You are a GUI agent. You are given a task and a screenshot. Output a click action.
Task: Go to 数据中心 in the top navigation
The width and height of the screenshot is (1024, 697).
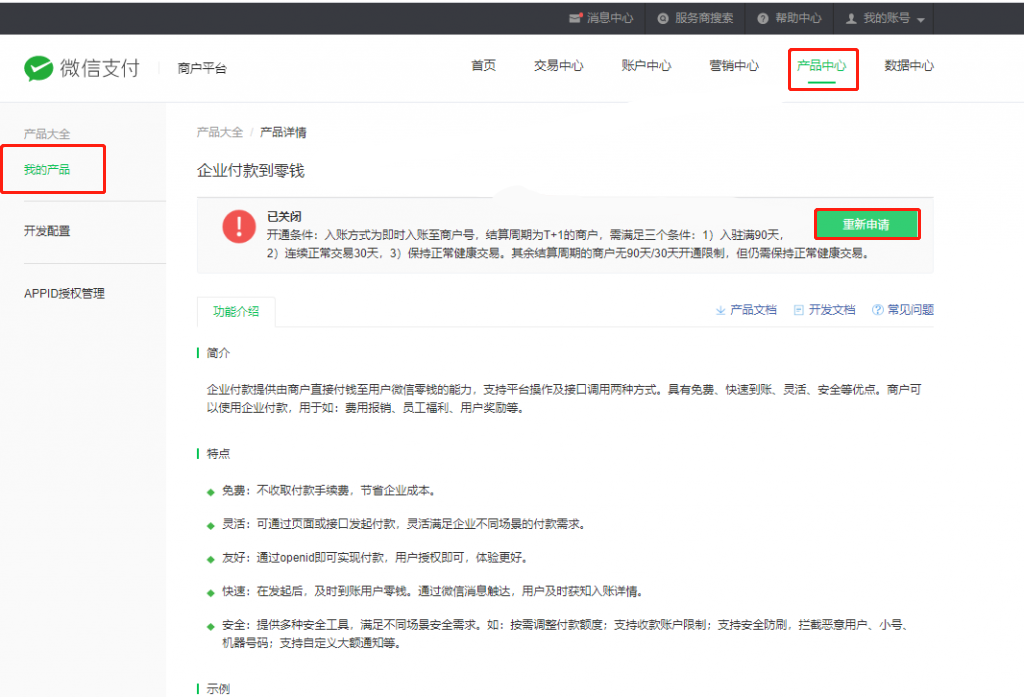(x=909, y=66)
